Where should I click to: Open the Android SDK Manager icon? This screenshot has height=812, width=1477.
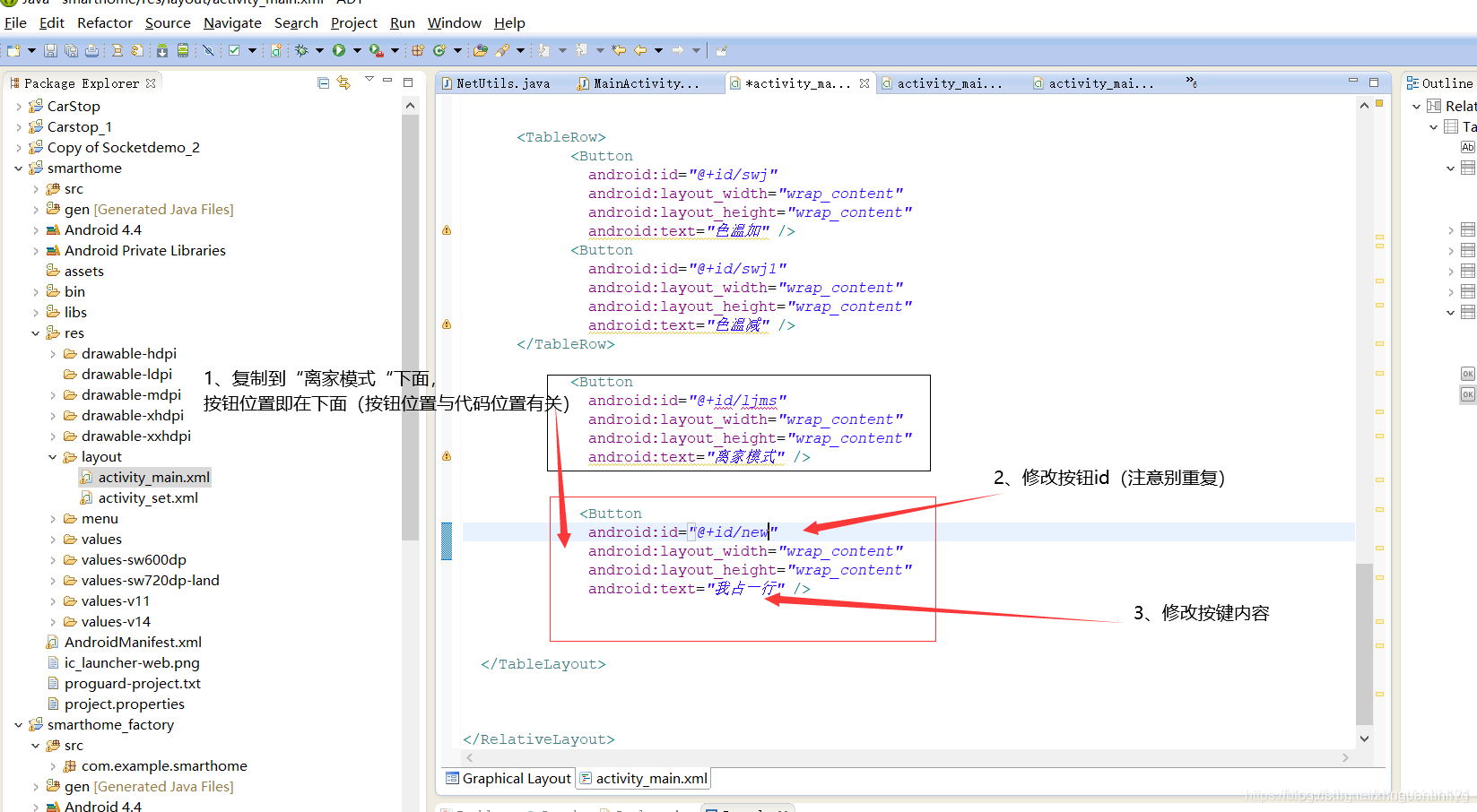coord(162,50)
